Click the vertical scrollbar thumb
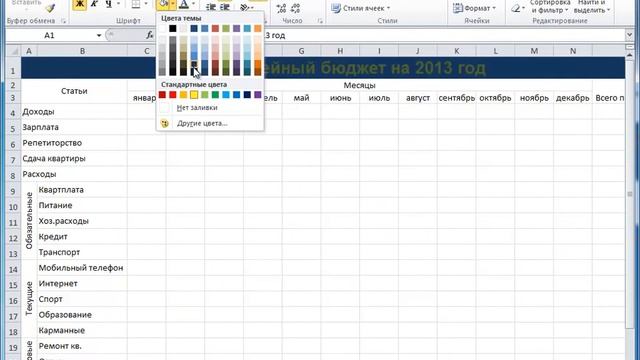This screenshot has height=360, width=640. (629, 194)
